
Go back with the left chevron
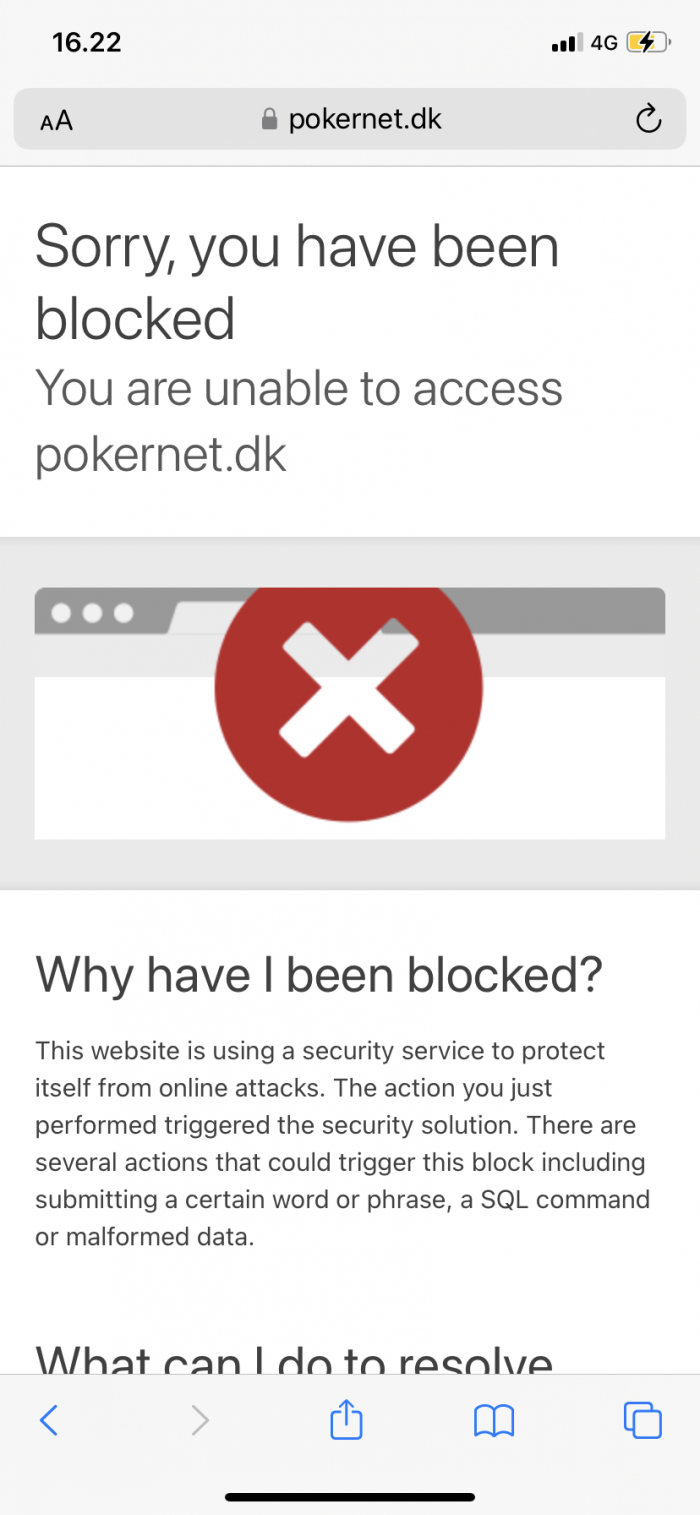(48, 1420)
